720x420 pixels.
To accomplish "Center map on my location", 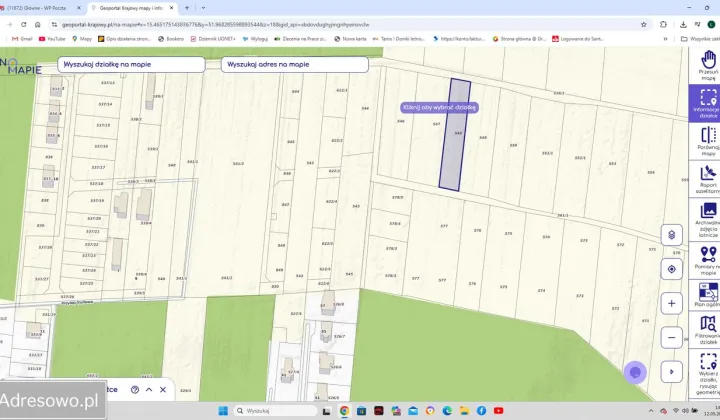I will click(x=672, y=269).
